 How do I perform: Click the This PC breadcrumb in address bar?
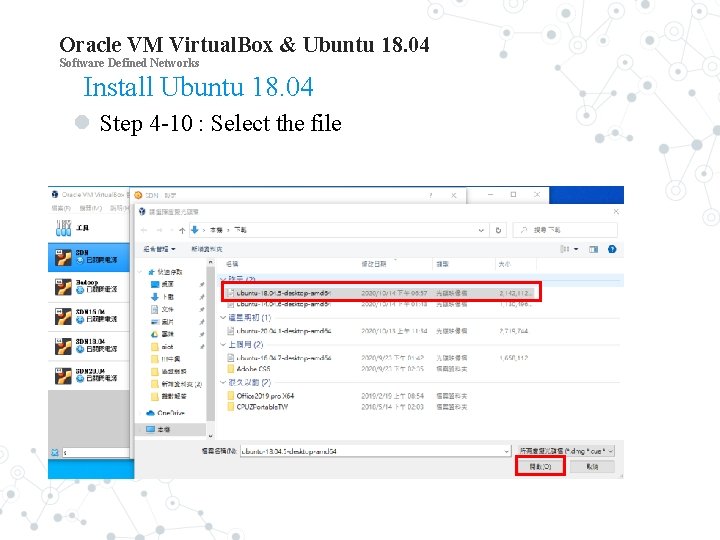216,230
